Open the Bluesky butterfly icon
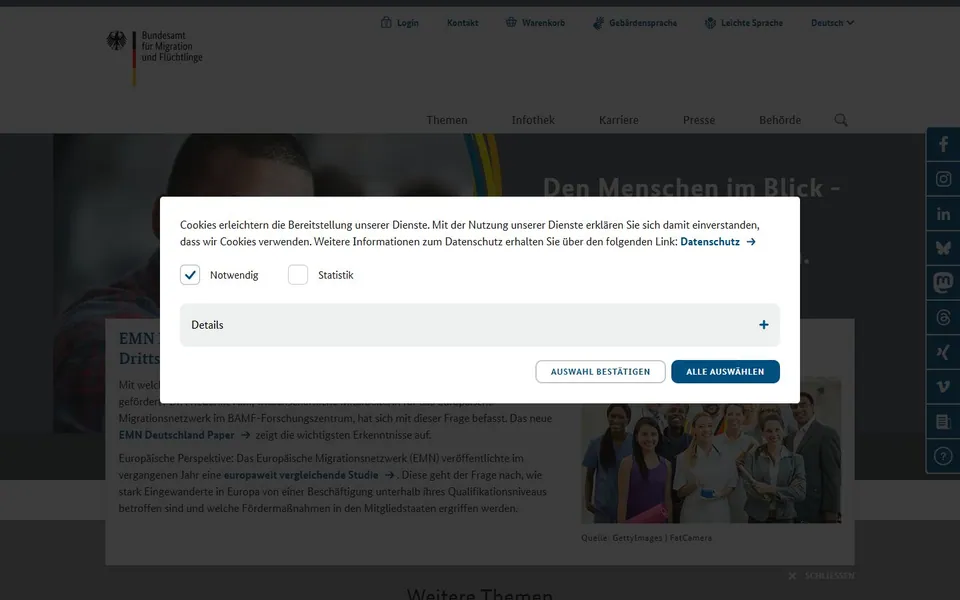Screen dimensions: 960x600 tap(943, 248)
